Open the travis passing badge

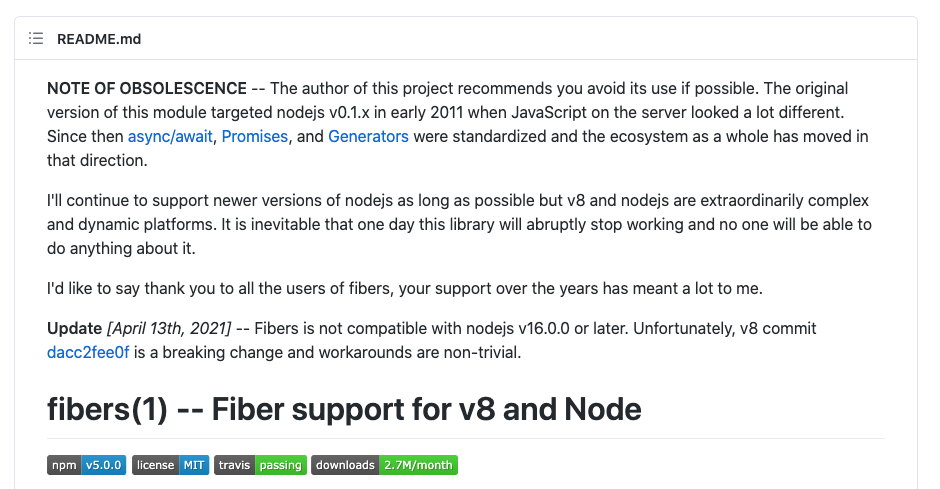pos(260,465)
